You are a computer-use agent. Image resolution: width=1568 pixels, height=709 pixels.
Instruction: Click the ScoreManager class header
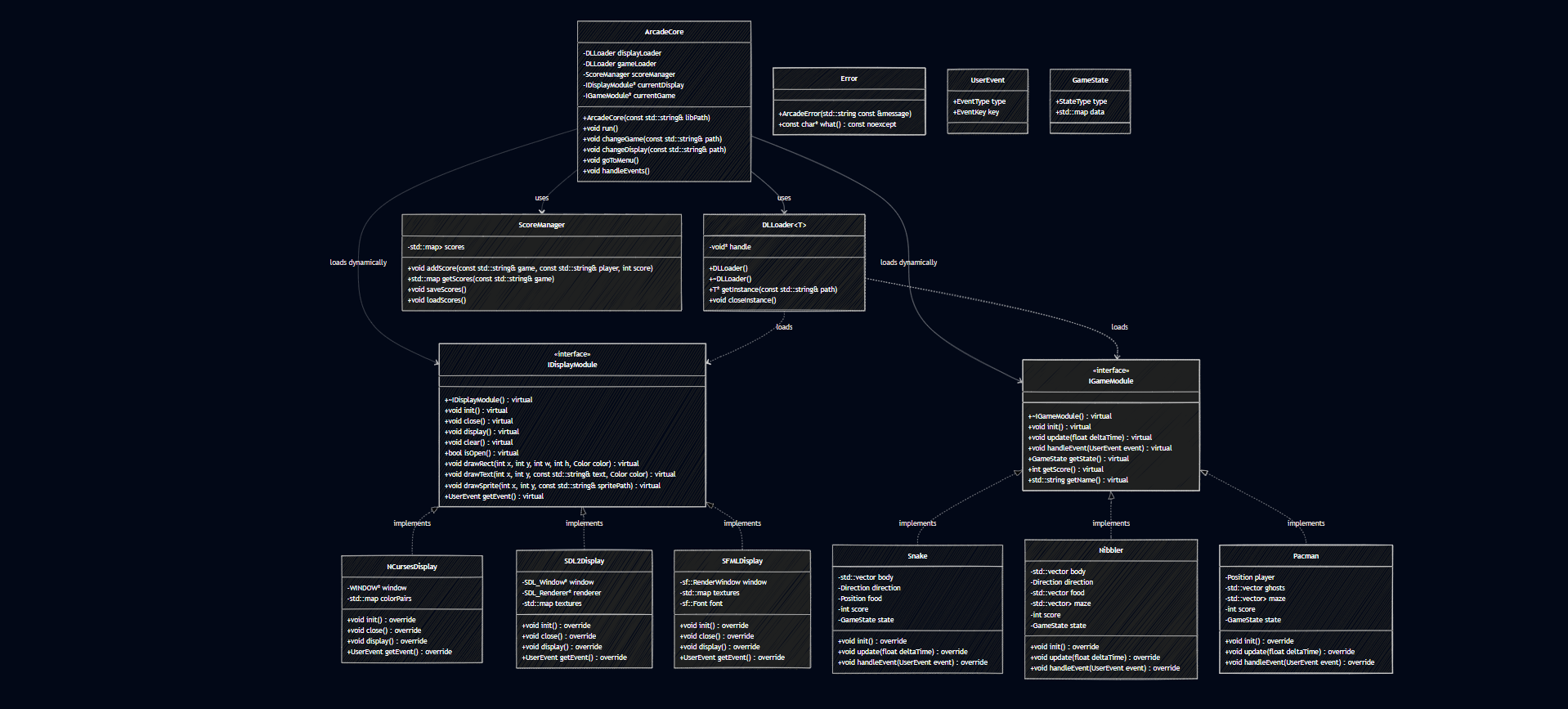[x=541, y=225]
